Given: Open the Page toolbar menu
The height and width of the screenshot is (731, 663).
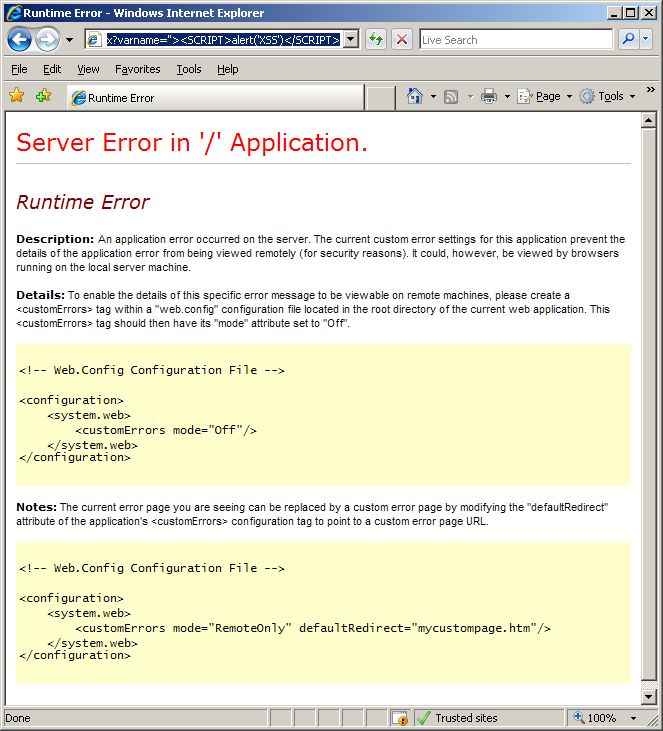Looking at the screenshot, I should tap(545, 97).
